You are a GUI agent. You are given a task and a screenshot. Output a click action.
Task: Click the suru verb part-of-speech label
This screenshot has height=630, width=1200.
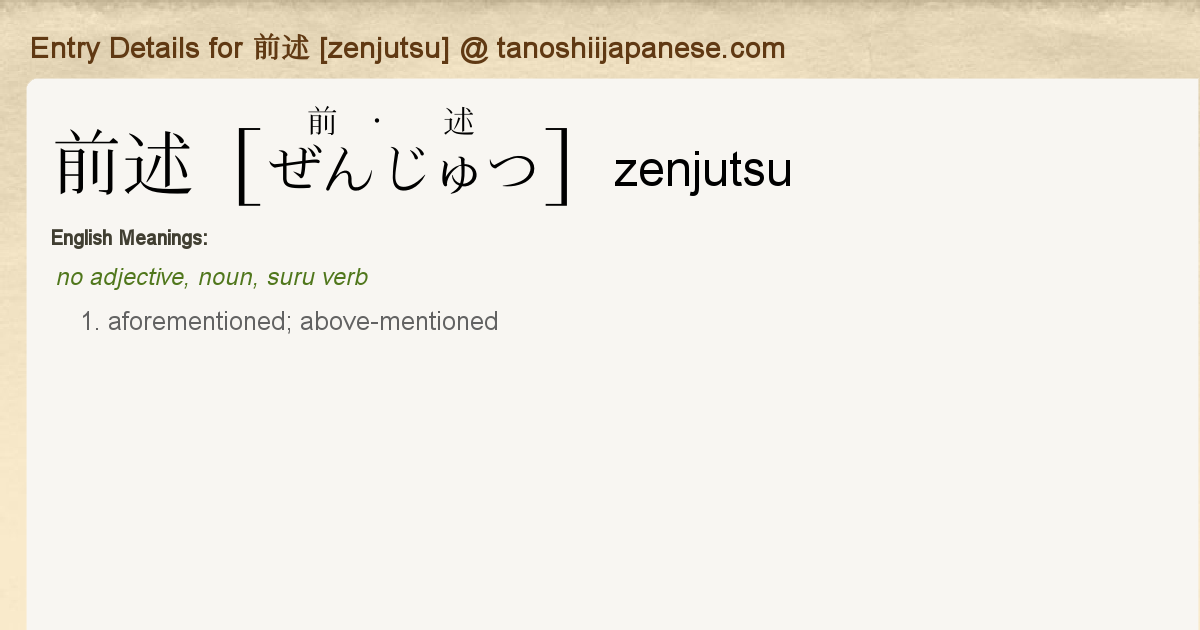point(317,277)
